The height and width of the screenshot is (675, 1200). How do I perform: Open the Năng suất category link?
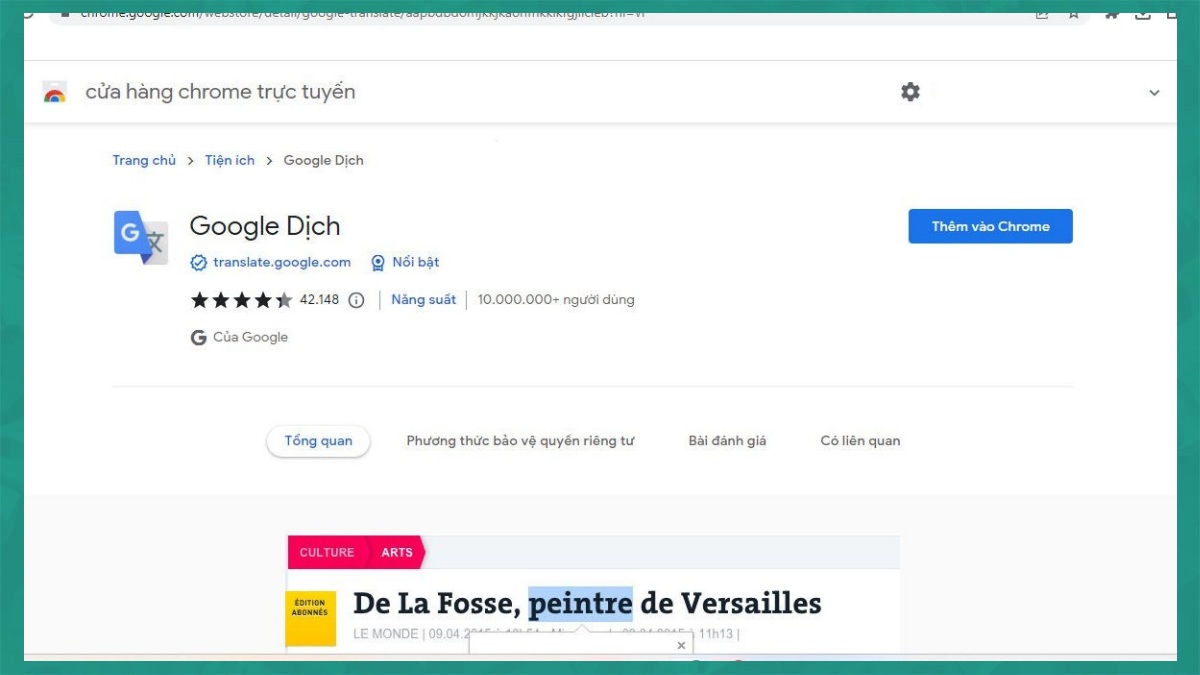[423, 299]
